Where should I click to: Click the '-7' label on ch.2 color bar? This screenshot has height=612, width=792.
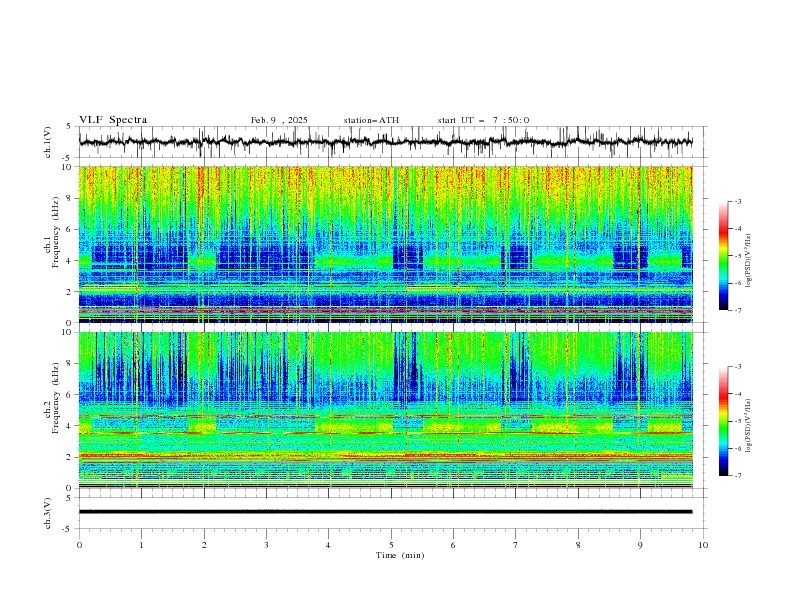click(737, 476)
